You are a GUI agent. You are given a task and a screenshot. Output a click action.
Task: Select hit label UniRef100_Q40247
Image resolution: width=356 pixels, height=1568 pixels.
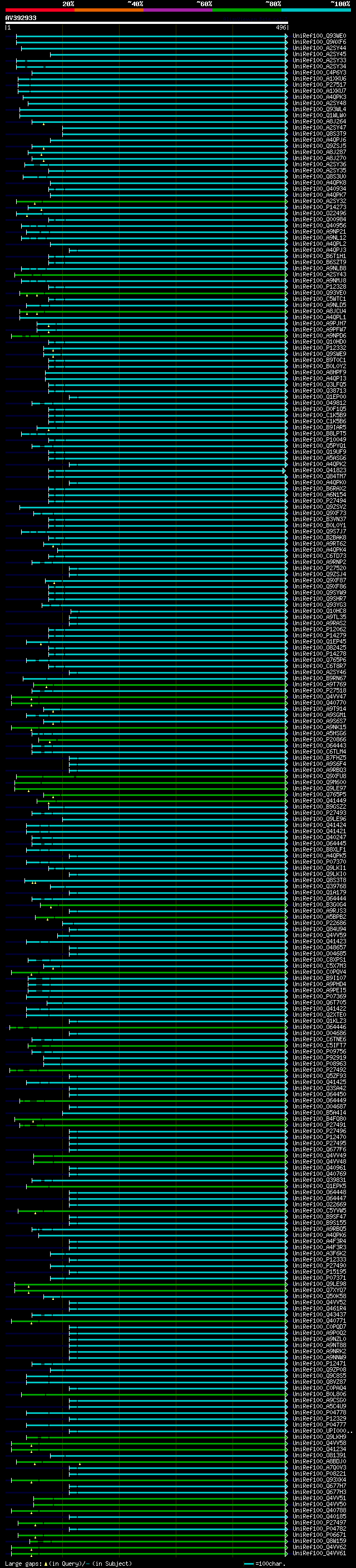click(x=319, y=837)
